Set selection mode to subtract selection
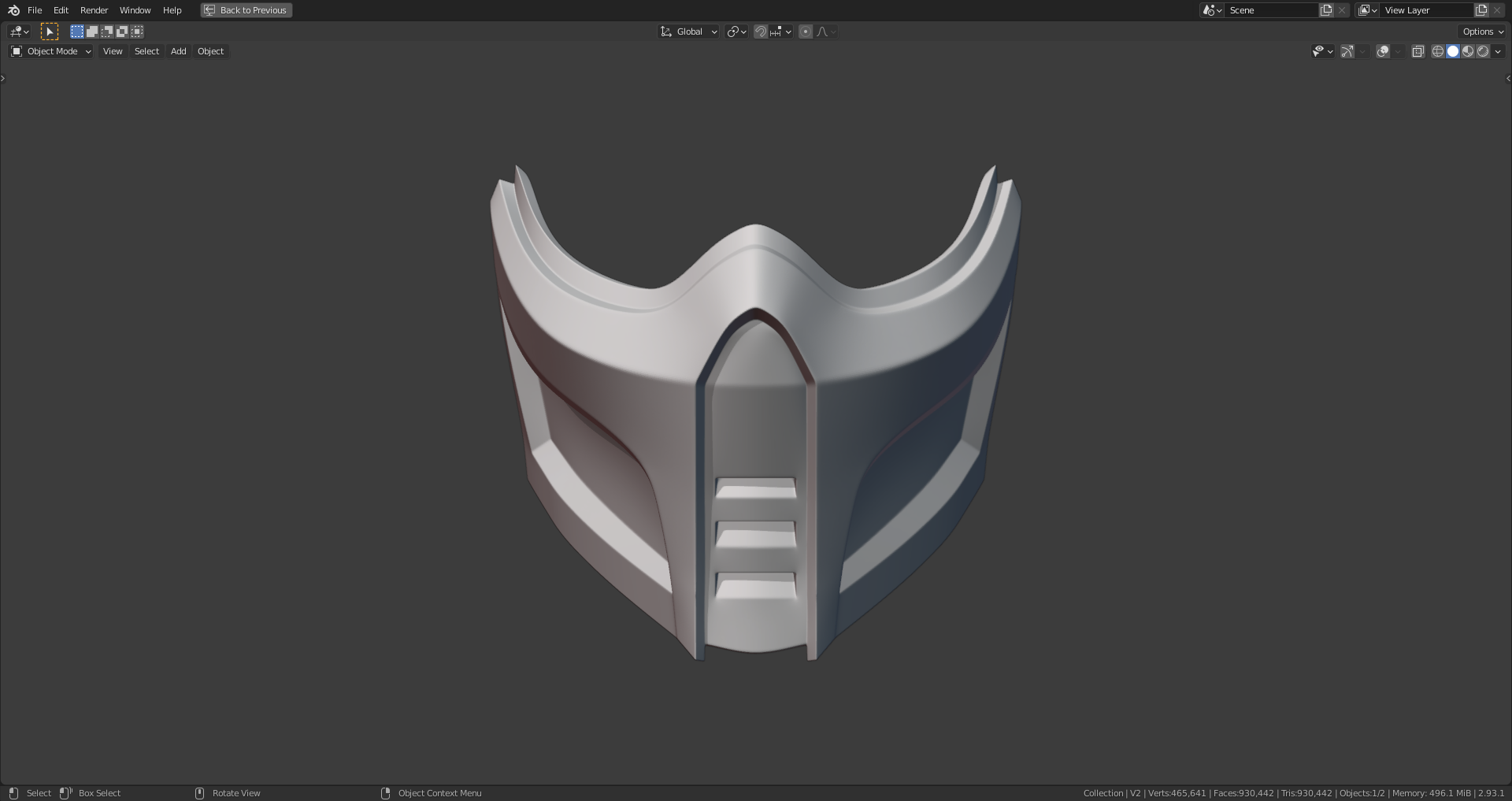This screenshot has width=1512, height=801. tap(107, 32)
